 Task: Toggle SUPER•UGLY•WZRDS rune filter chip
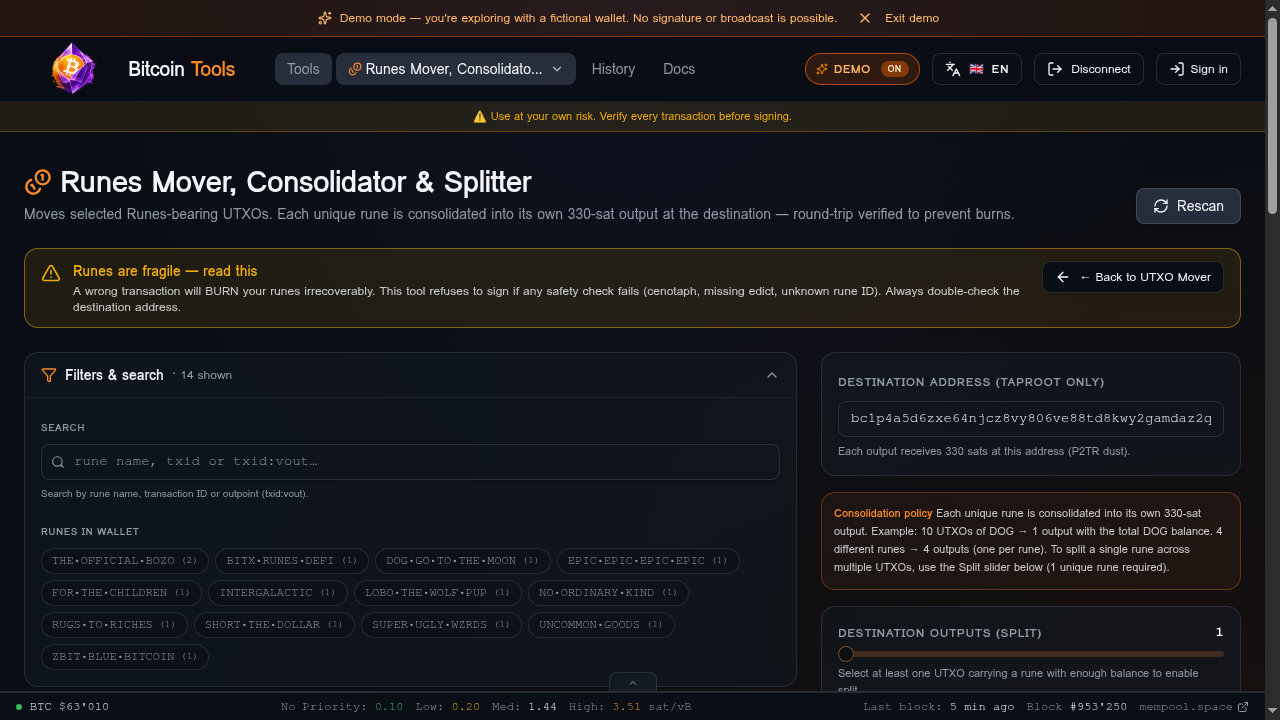point(441,625)
